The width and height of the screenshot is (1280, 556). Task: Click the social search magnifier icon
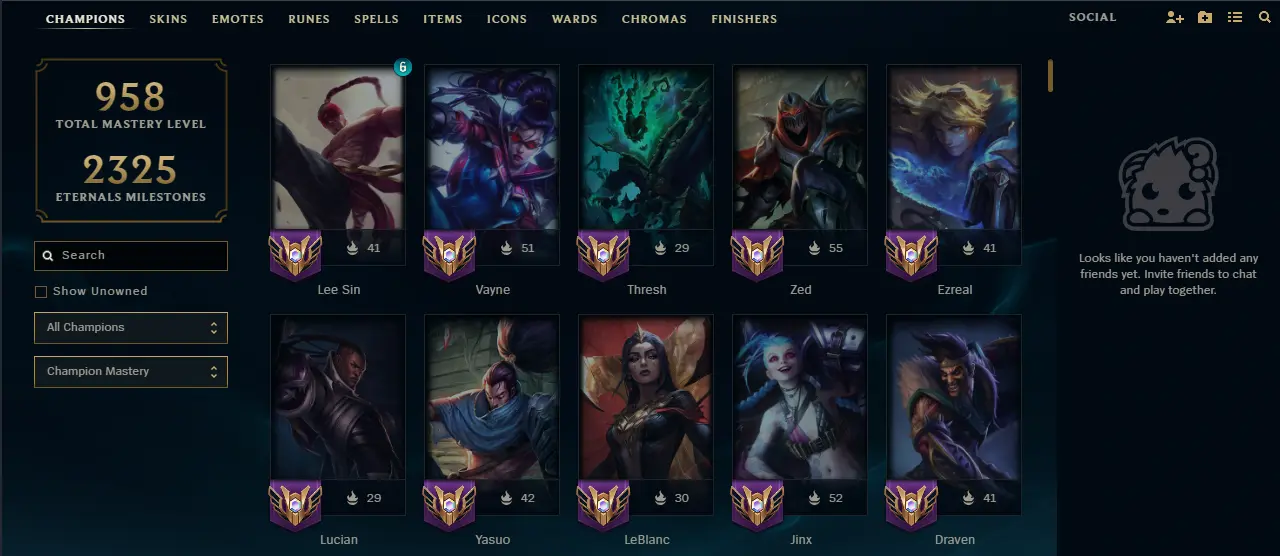1264,18
